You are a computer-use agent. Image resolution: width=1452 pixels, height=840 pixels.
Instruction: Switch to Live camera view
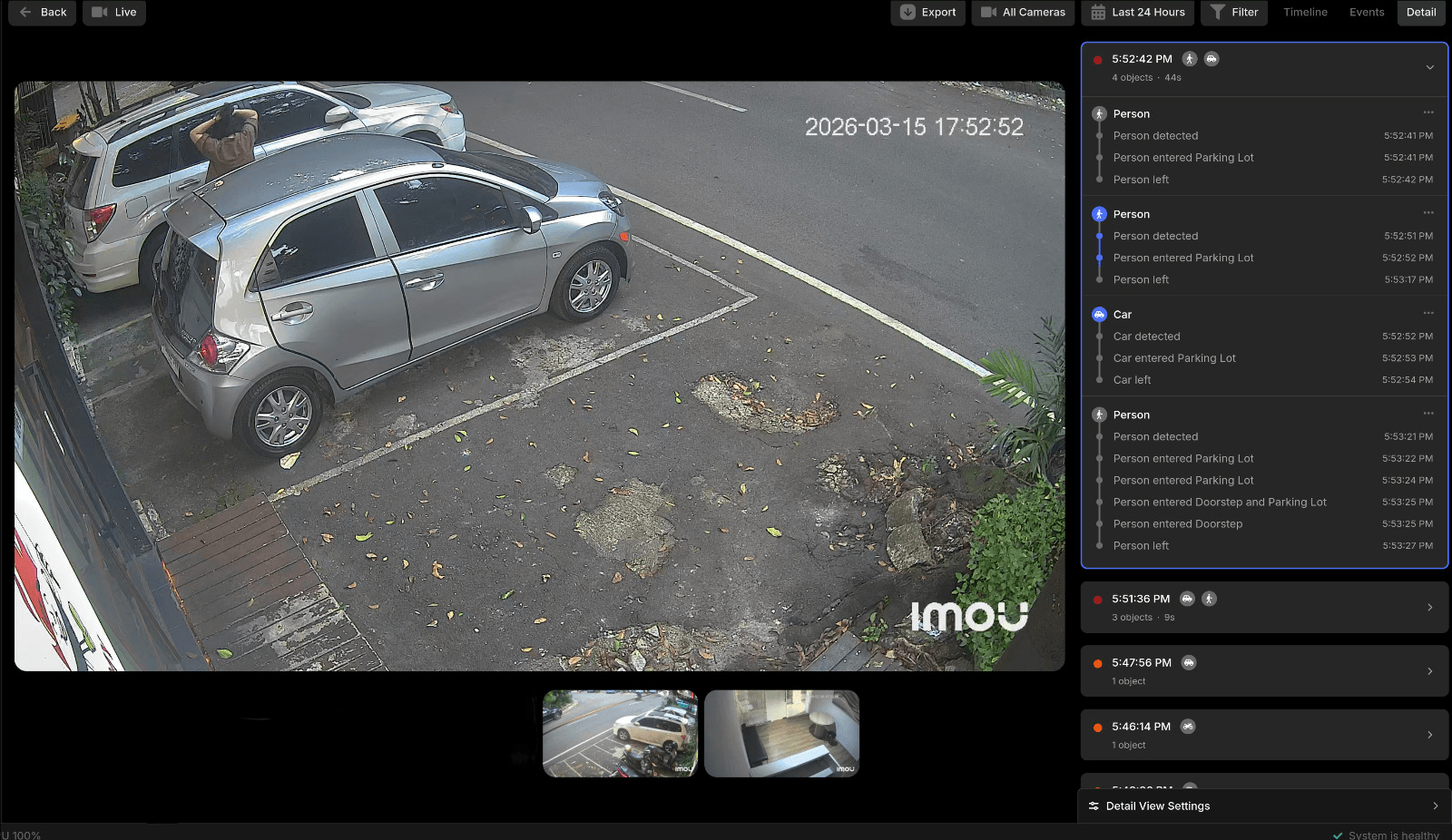[x=114, y=13]
